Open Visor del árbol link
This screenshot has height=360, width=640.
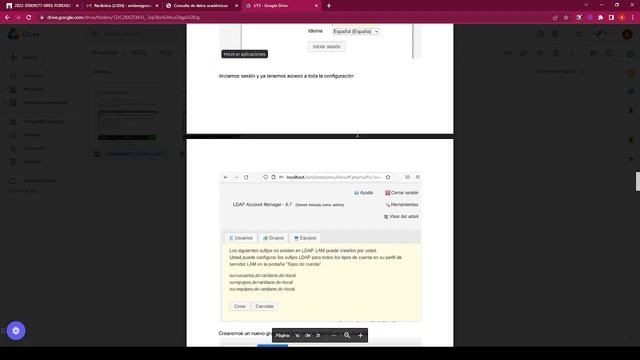401,216
